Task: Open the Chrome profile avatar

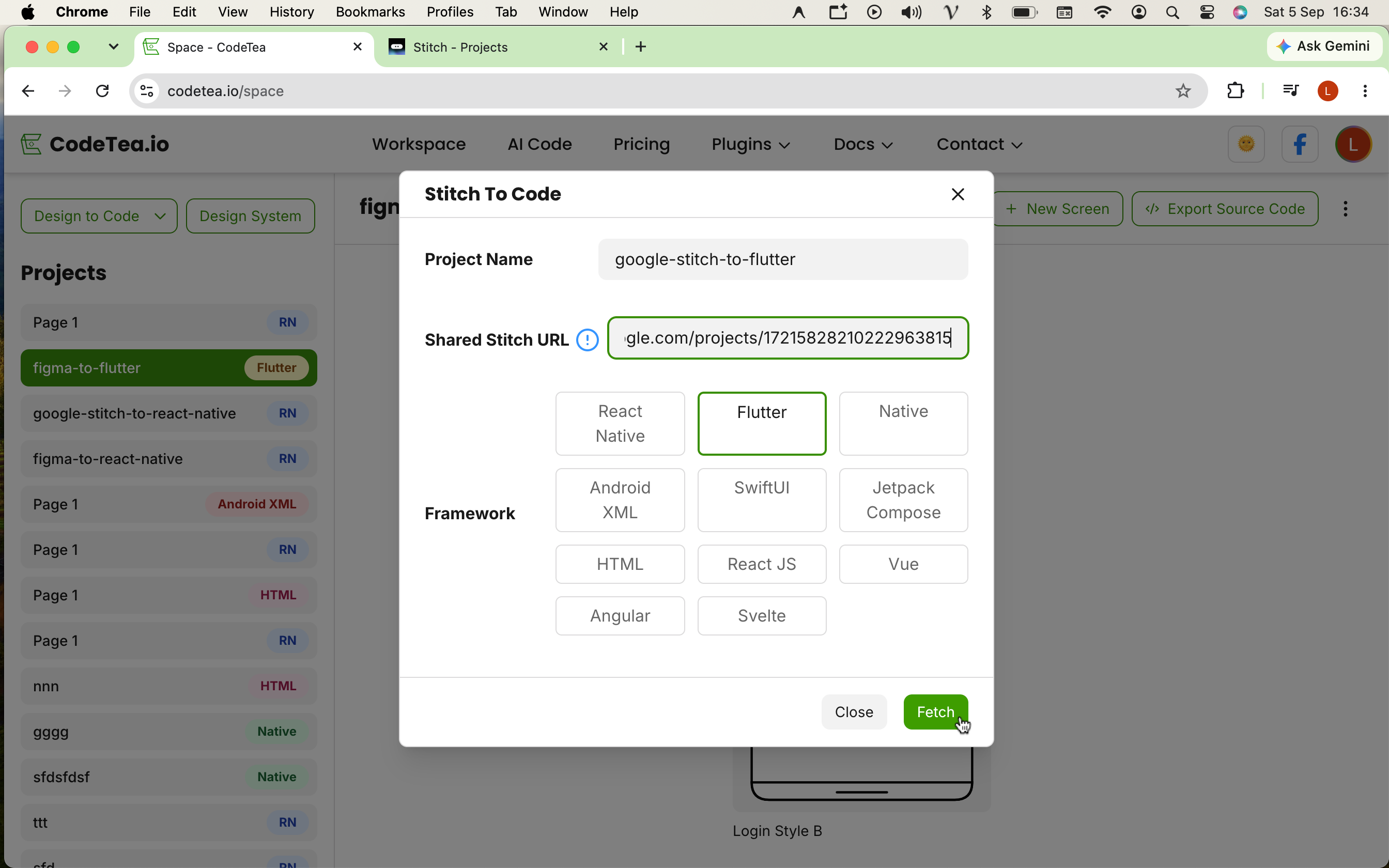Action: 1328,91
